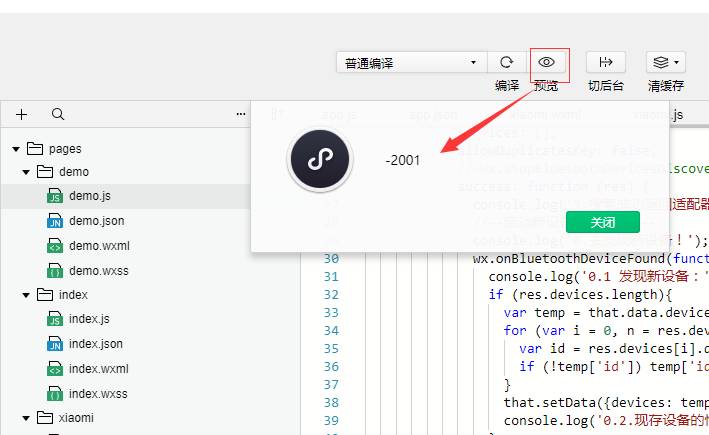Open demo.js file name in tree
This screenshot has height=435, width=709.
[90, 196]
